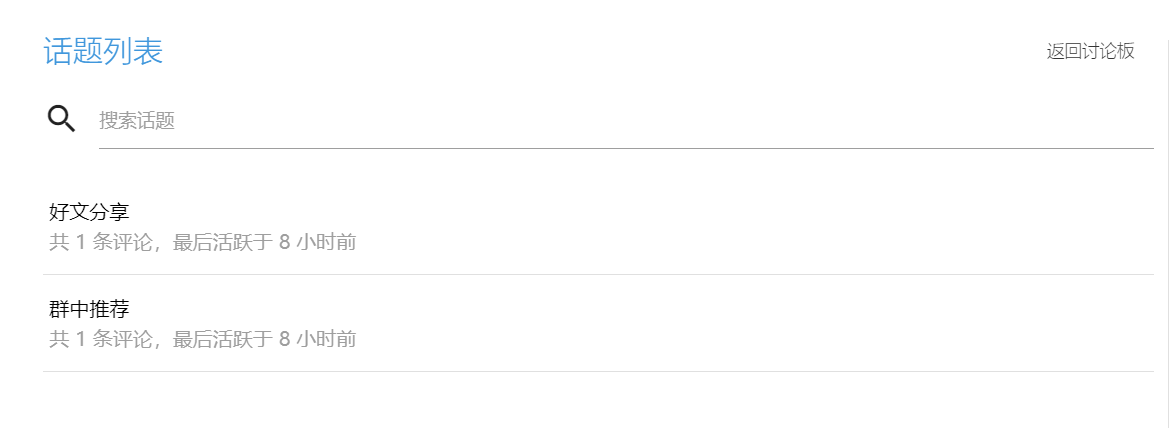The image size is (1172, 428).
Task: Click the divider below the 群中推荐 row
Action: click(x=598, y=371)
